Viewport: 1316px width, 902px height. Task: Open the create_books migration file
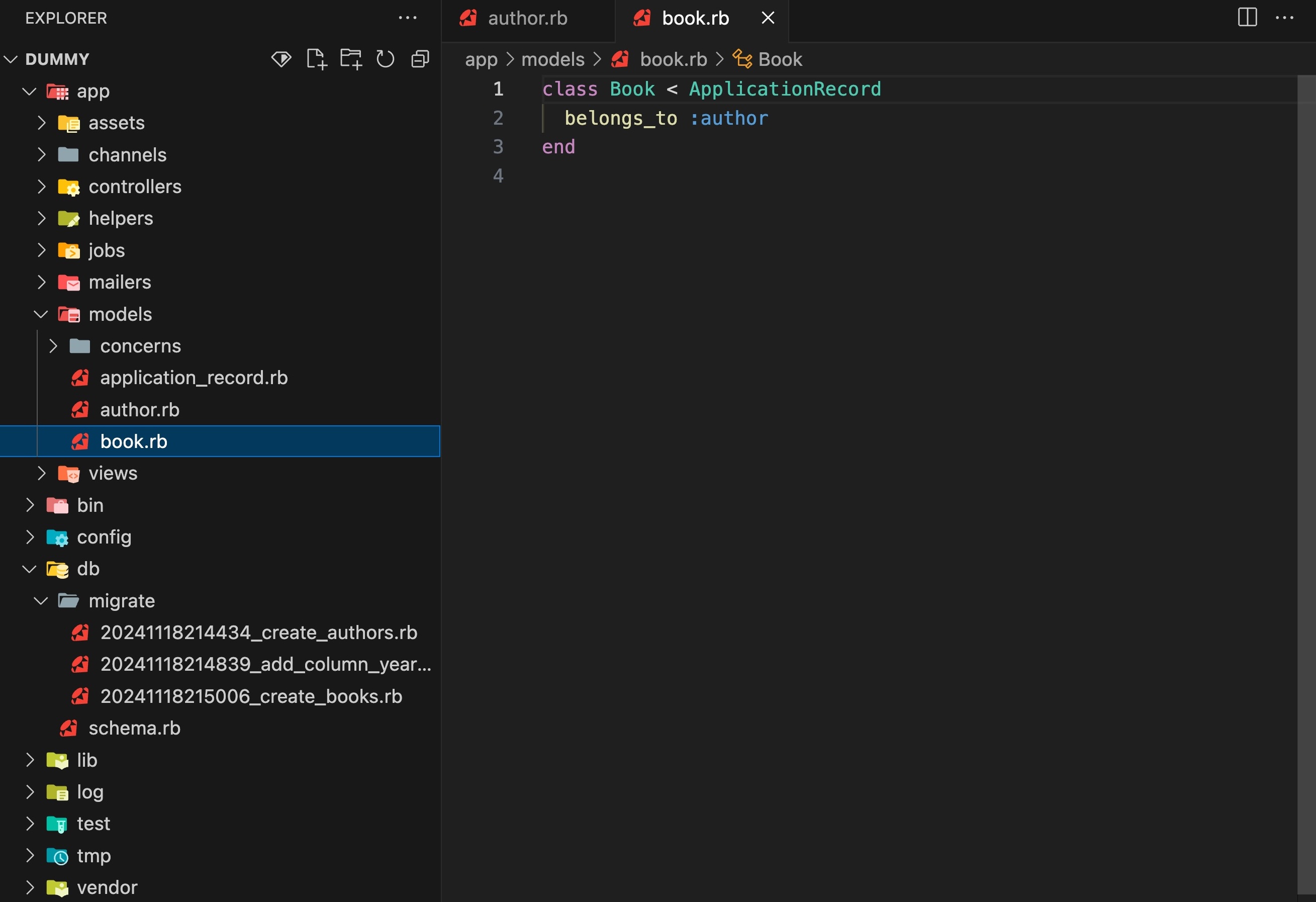click(x=251, y=696)
